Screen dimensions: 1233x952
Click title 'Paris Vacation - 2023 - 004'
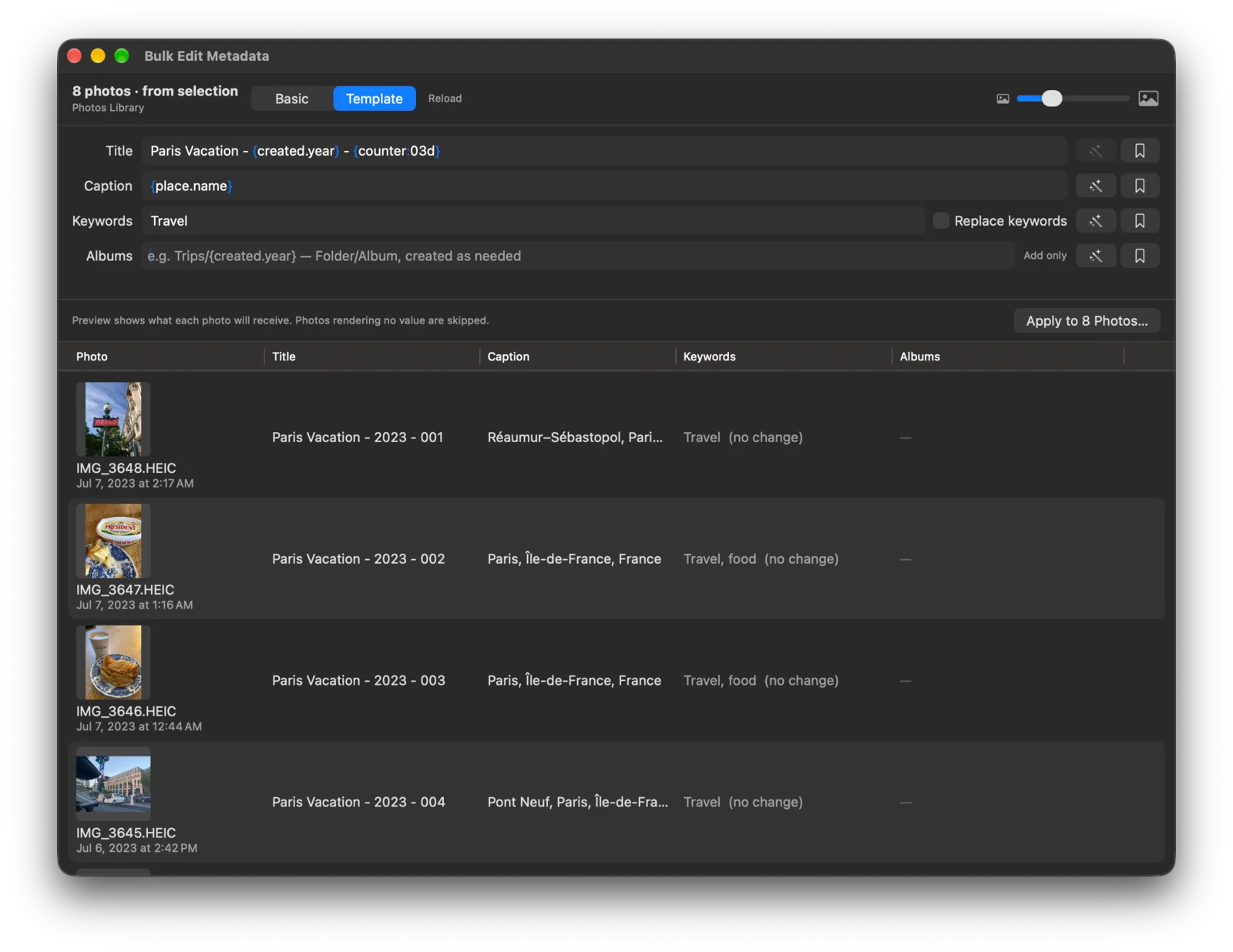click(358, 803)
